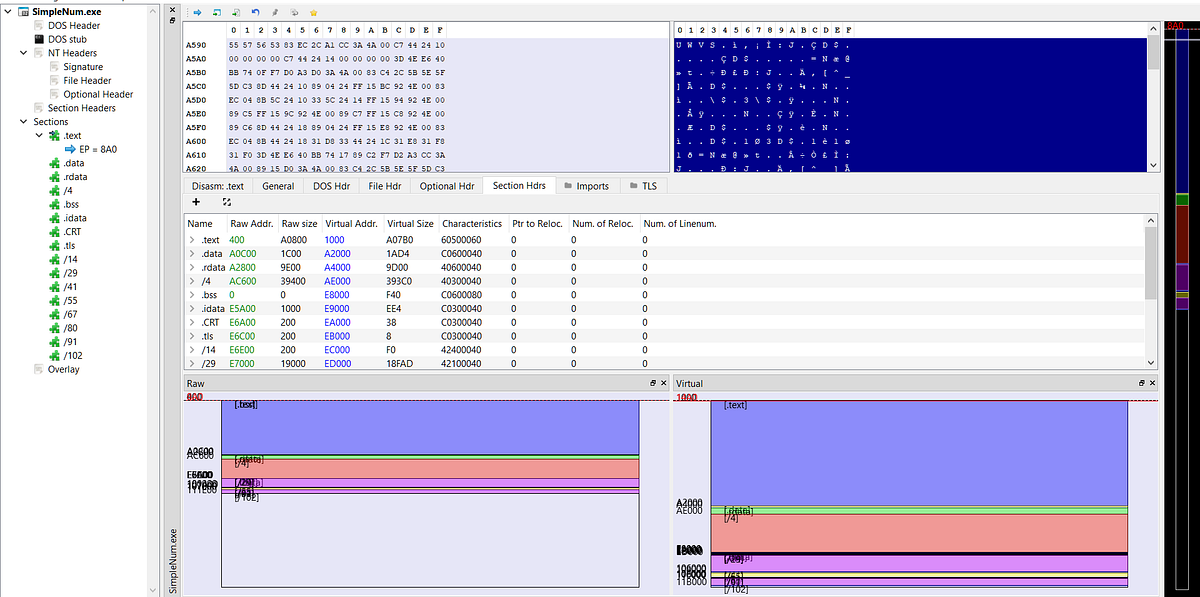Click the blue .text block in Virtual view
This screenshot has height=597, width=1200.
919,452
